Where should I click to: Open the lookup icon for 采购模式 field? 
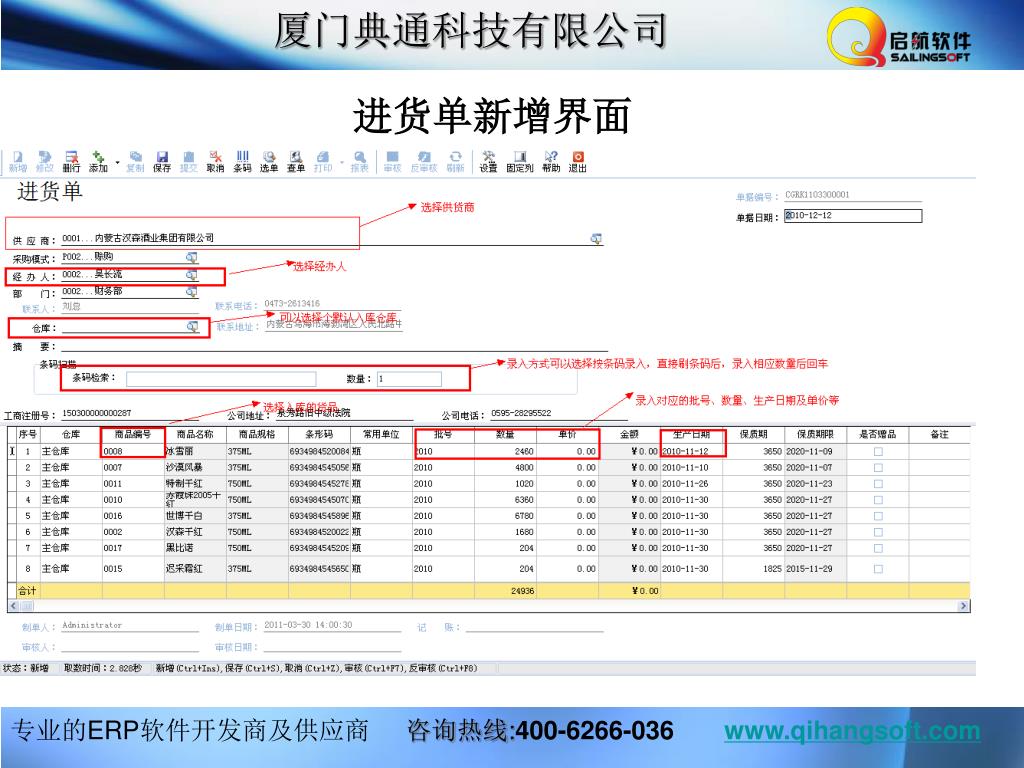coord(191,257)
